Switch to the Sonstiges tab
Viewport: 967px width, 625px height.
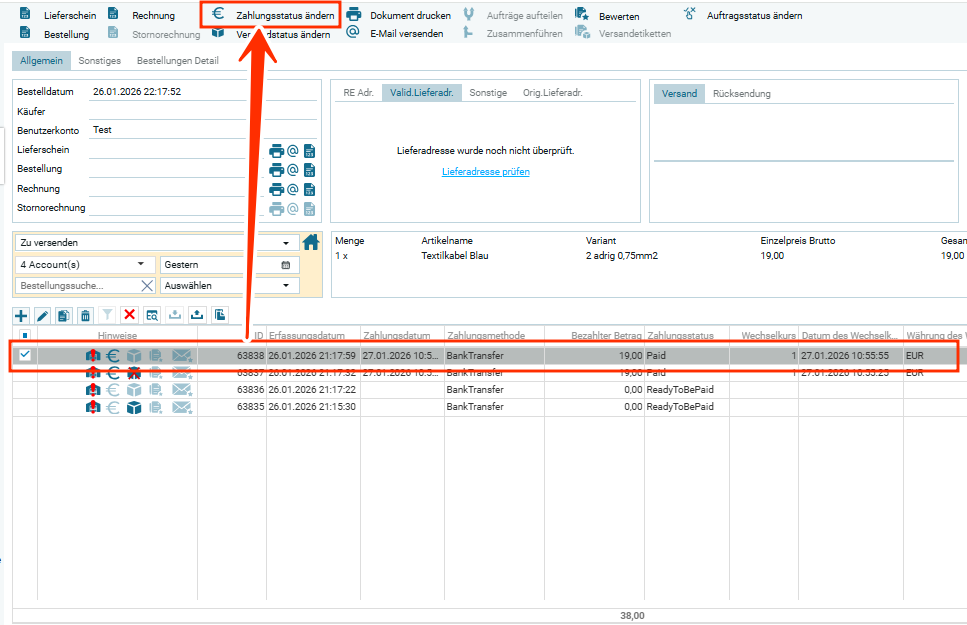click(99, 61)
